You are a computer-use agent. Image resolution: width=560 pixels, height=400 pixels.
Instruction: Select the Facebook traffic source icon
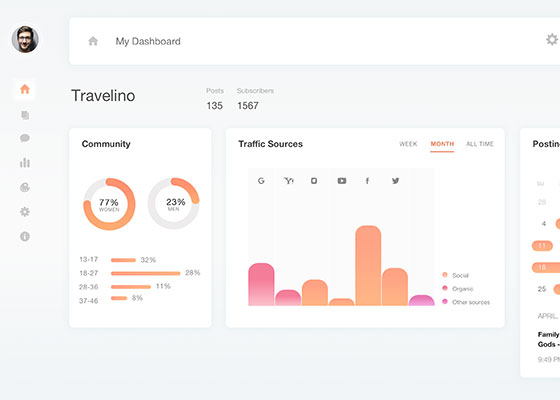[367, 181]
